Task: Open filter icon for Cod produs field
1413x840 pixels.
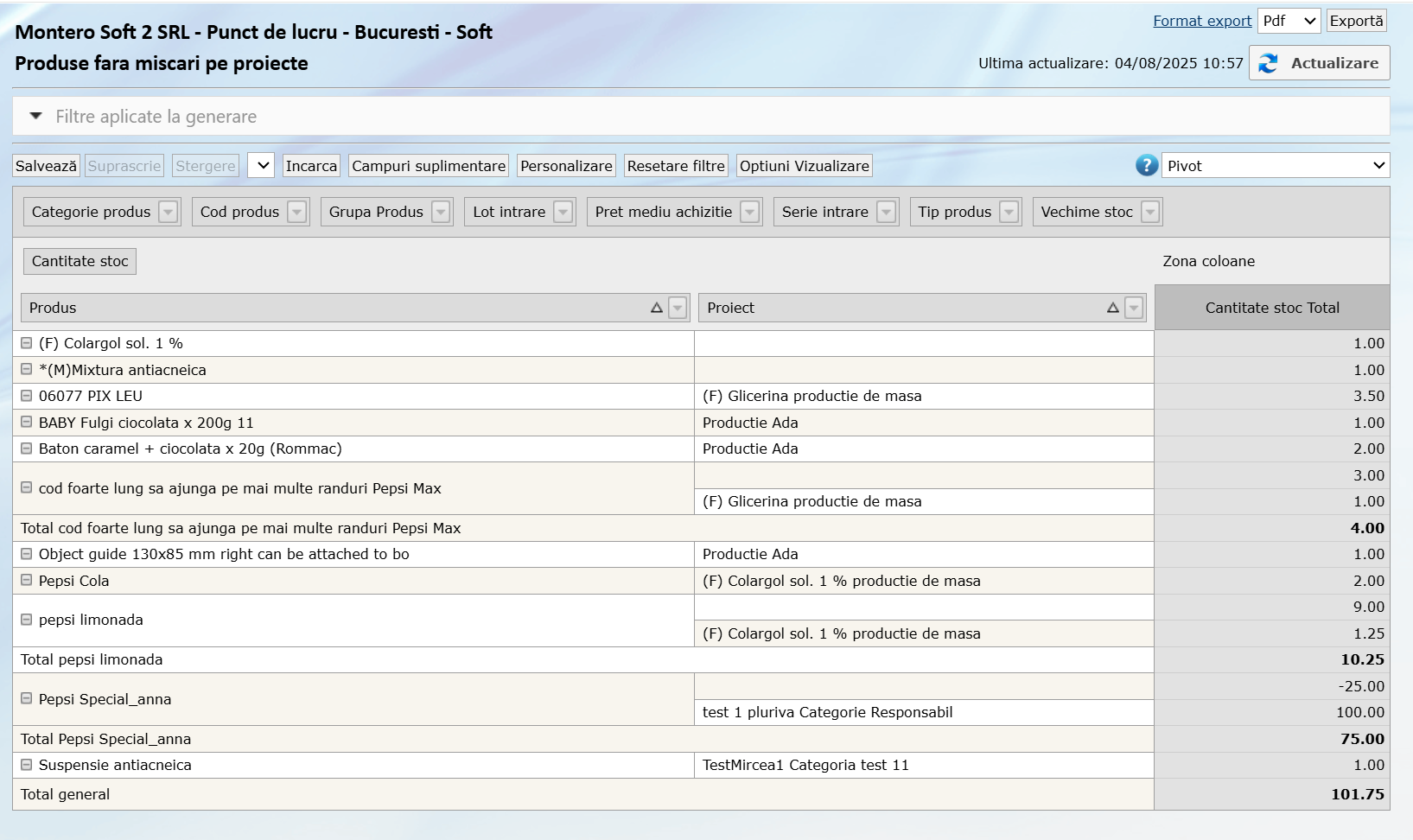Action: pos(297,213)
